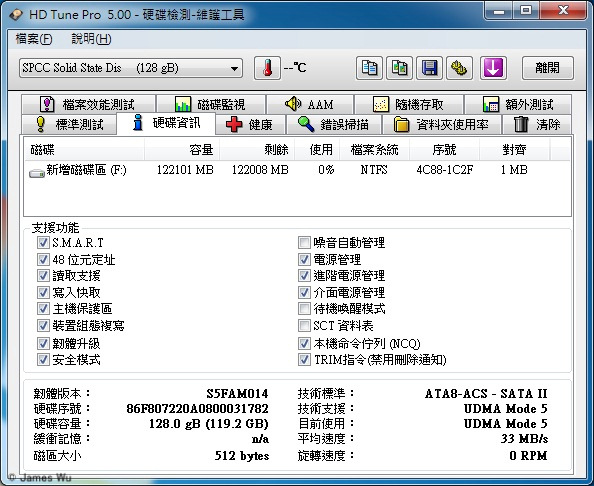Open options with the tools icon
Image resolution: width=594 pixels, height=486 pixels.
click(459, 68)
